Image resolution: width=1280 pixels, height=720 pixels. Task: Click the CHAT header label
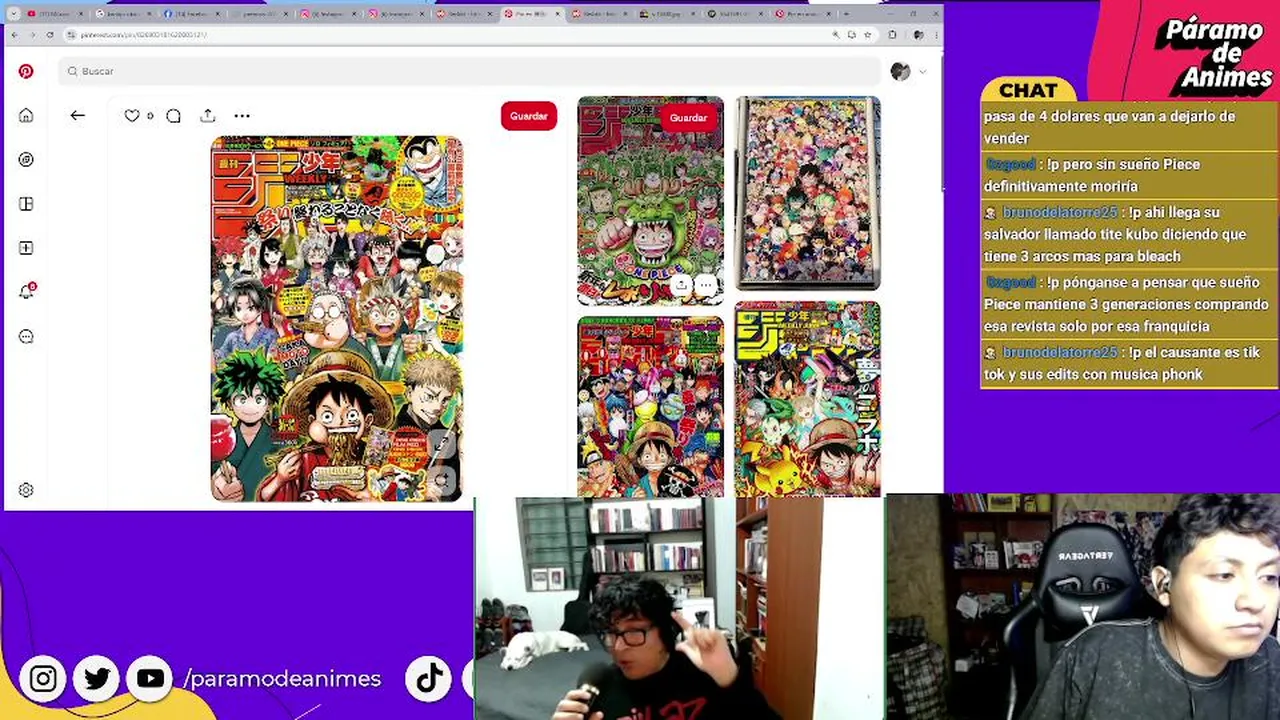(1028, 91)
